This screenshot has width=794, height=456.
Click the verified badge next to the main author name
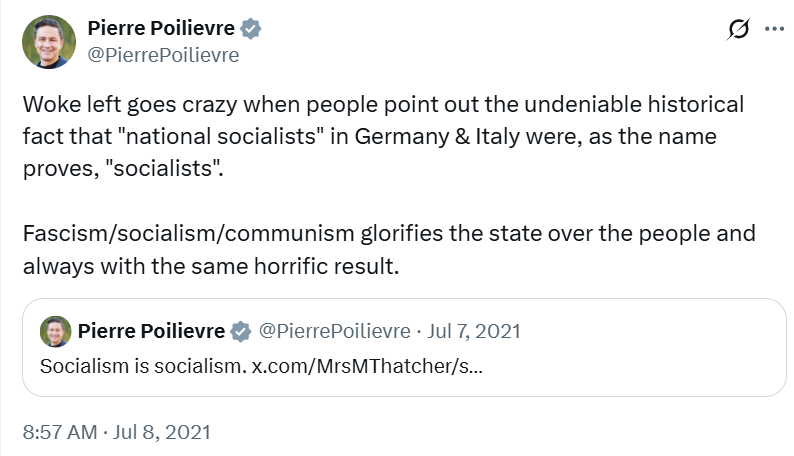[x=251, y=28]
